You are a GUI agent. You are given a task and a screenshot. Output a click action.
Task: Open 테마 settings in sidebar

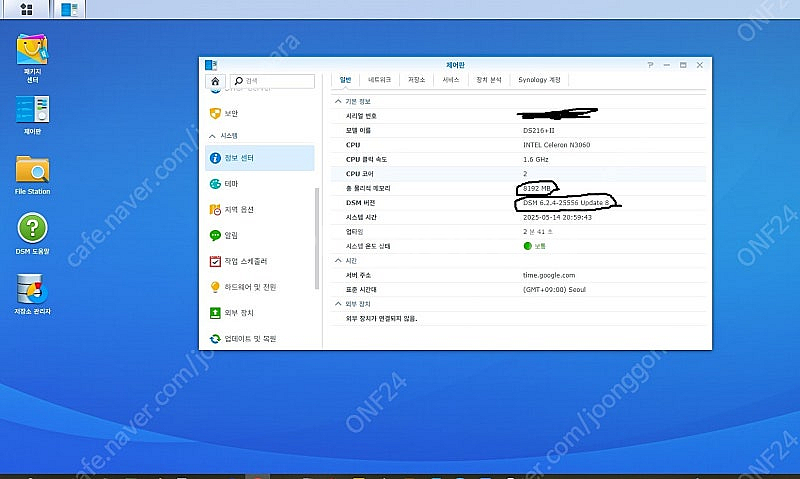[260, 184]
